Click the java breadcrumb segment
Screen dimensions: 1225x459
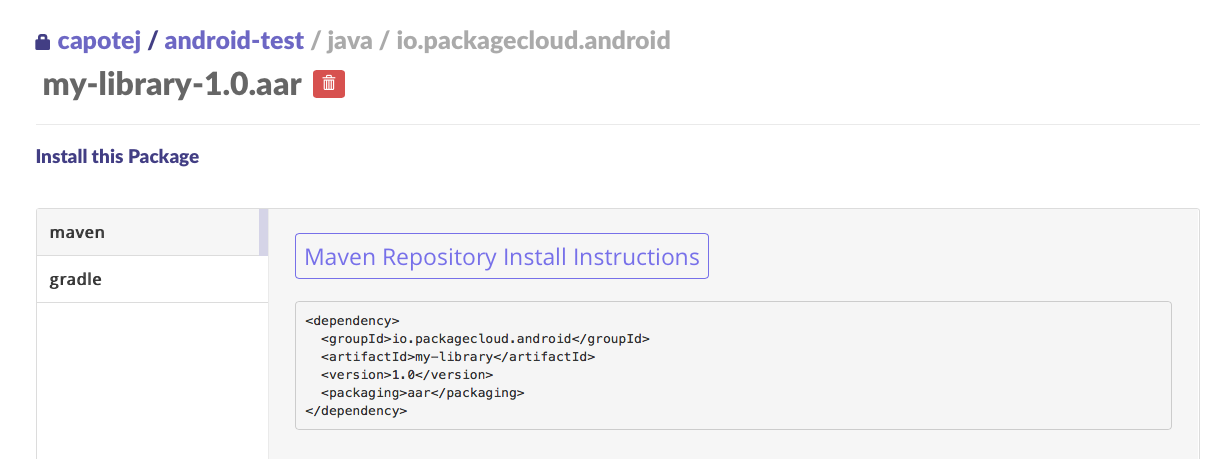(349, 41)
